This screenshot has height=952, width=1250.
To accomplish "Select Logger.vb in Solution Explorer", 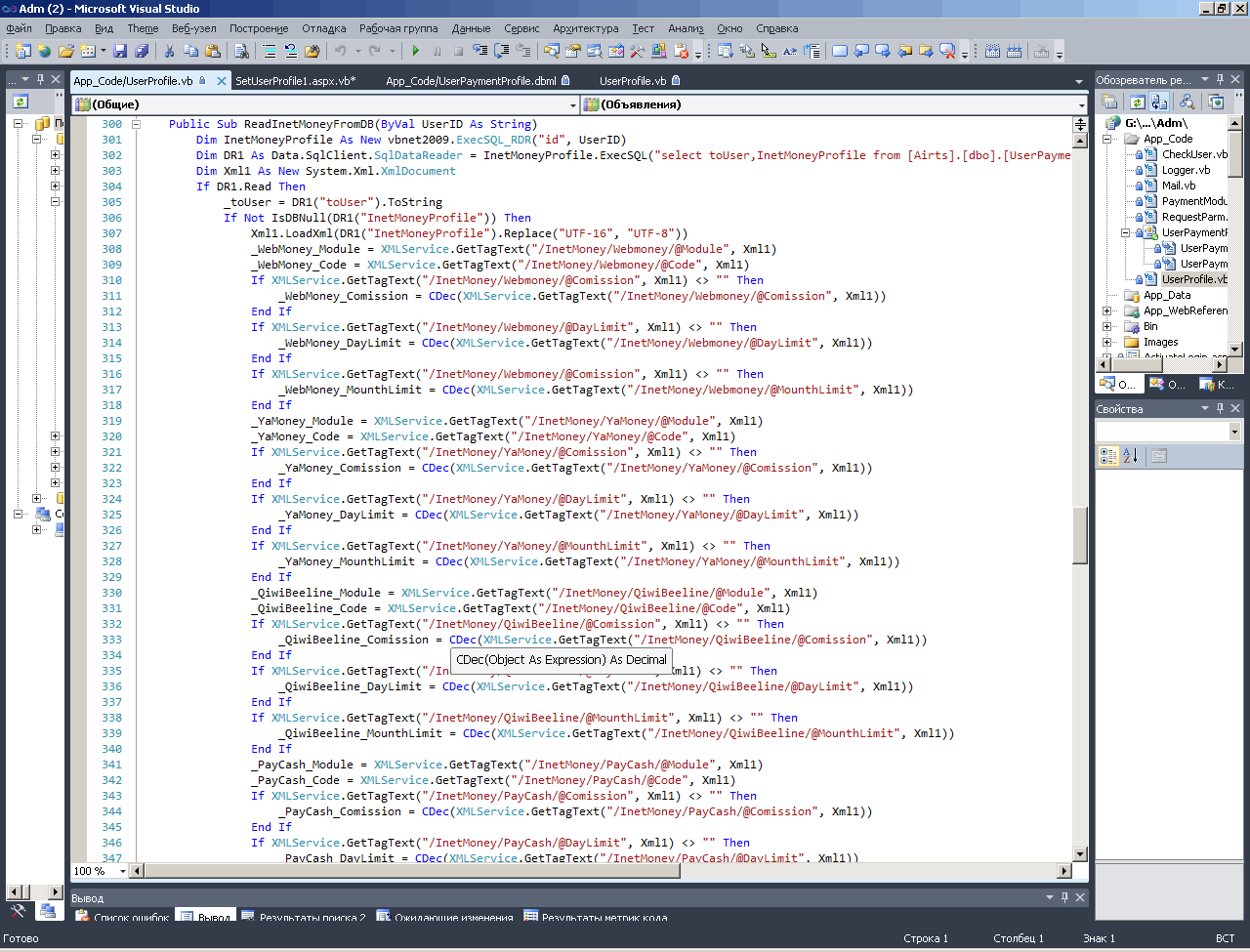I will click(1185, 170).
